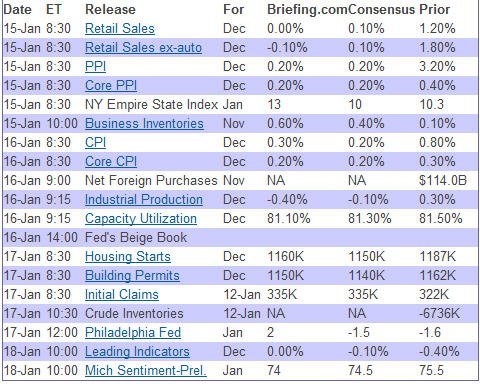This screenshot has width=480, height=384.
Task: Open the Core PPI link
Action: (x=111, y=86)
